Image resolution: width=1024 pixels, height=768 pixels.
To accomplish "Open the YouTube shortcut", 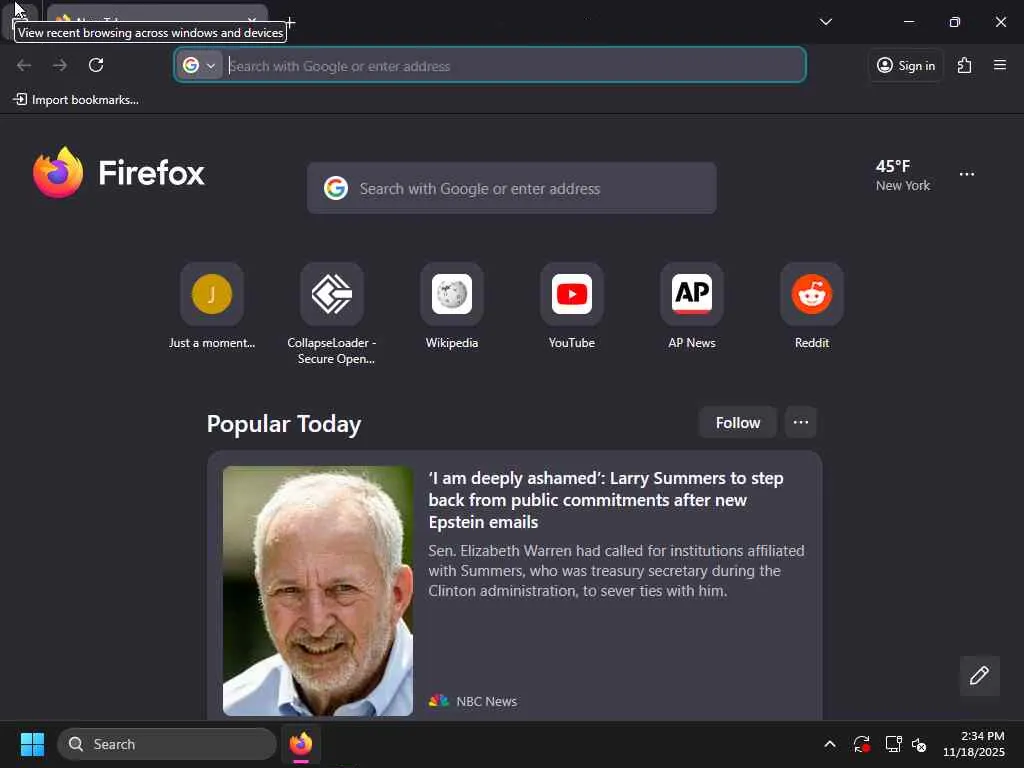I will (x=572, y=306).
